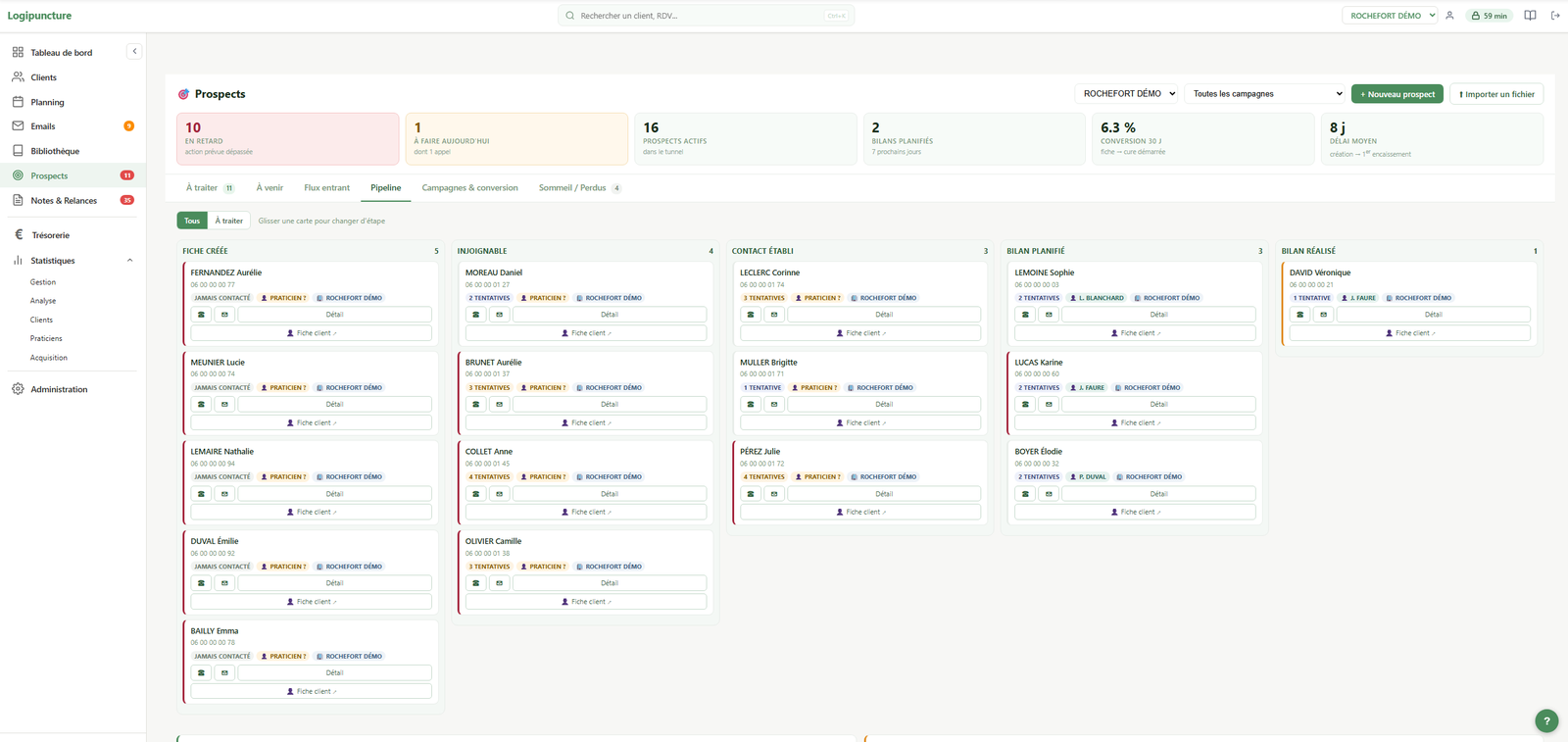Open the user profile icon in the header
The height and width of the screenshot is (742, 1568).
[1449, 16]
